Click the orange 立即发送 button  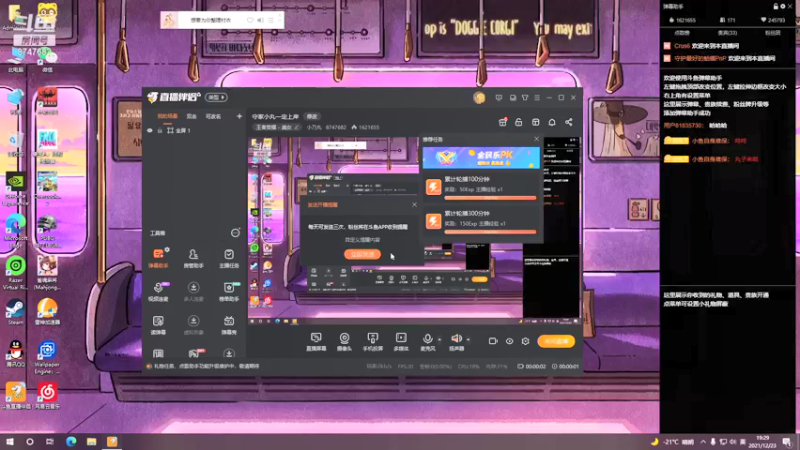(362, 254)
